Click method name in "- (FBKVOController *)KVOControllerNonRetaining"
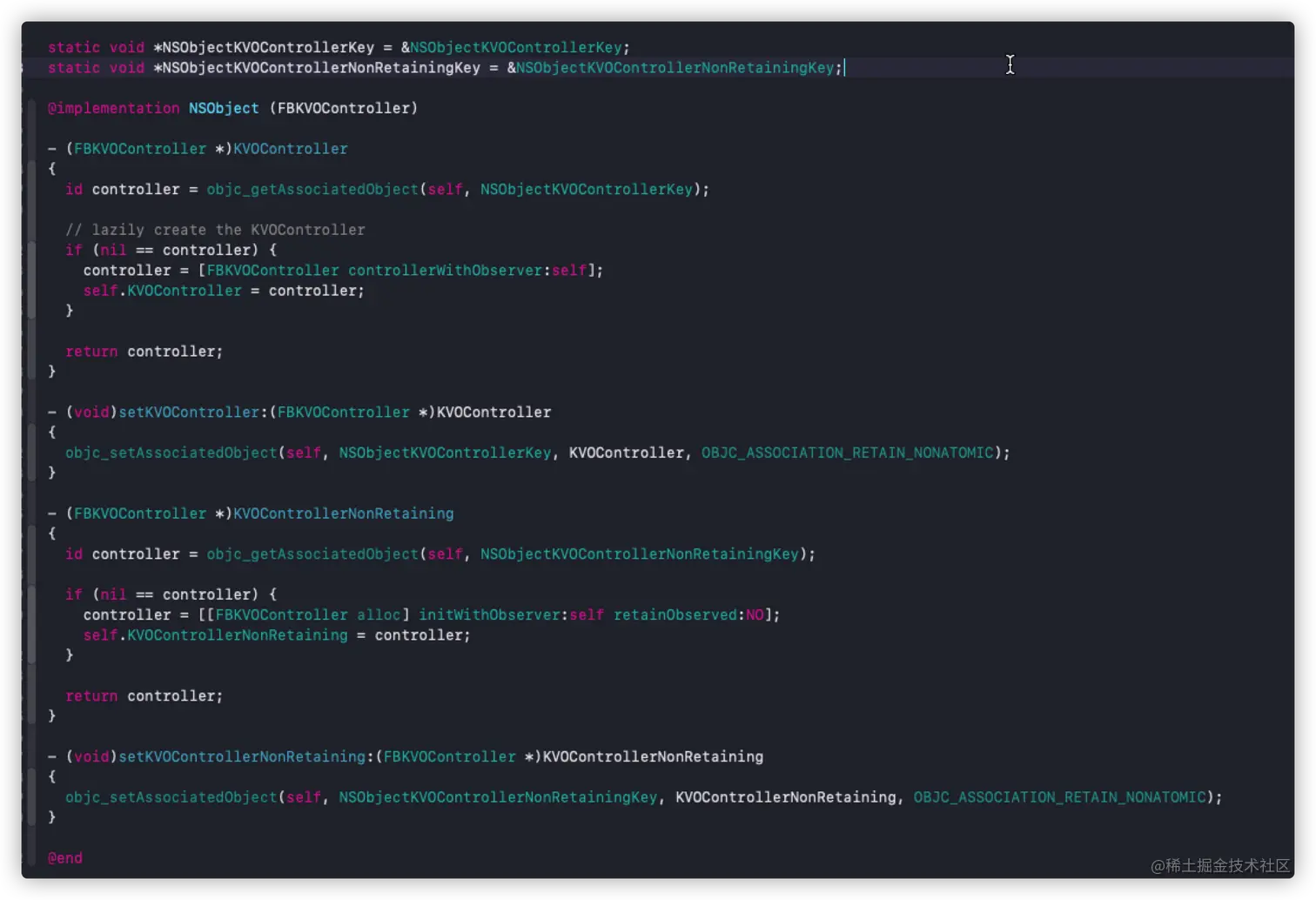The image size is (1316, 900). [343, 514]
